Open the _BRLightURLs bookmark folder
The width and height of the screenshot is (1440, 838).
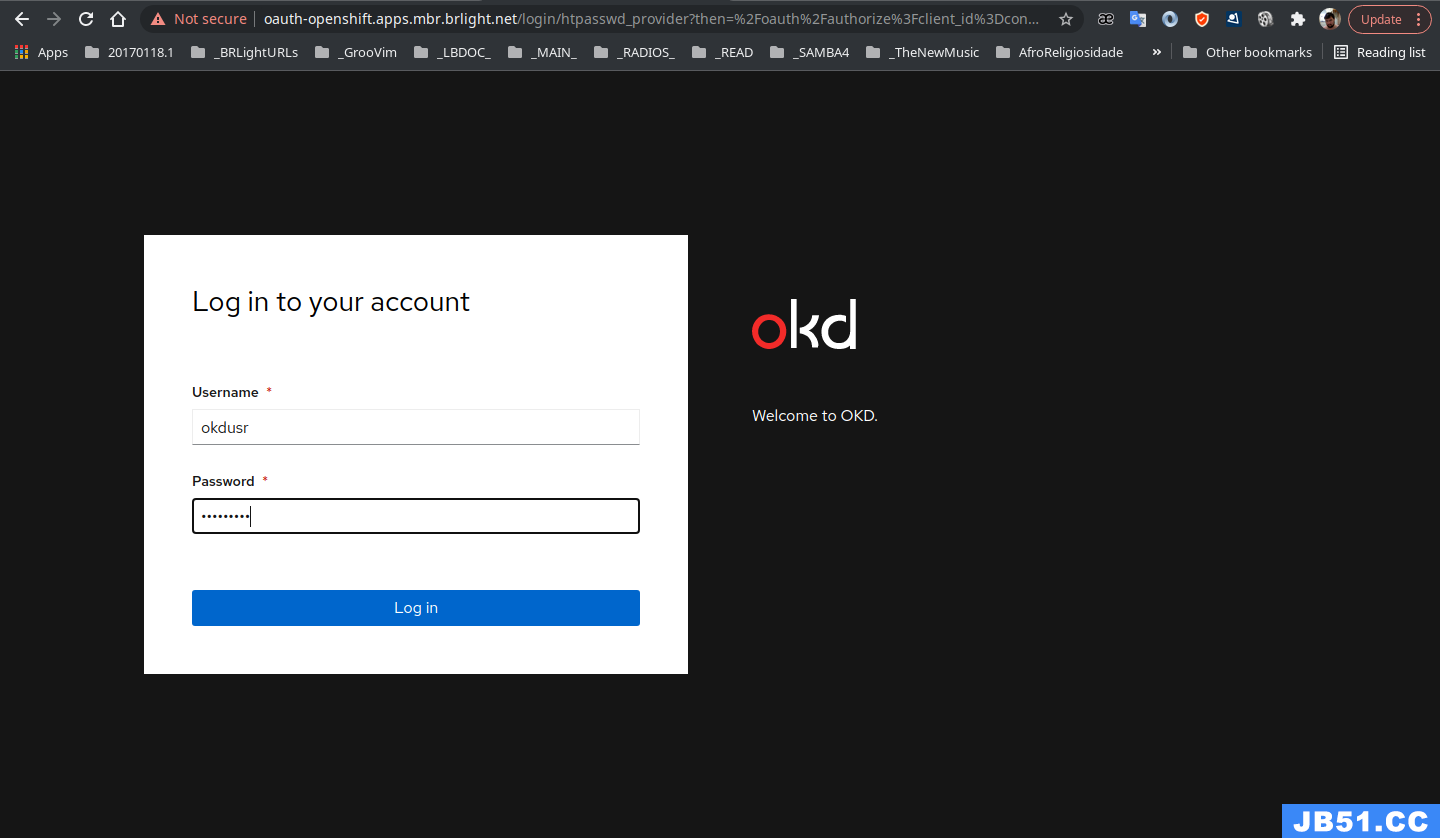tap(244, 52)
